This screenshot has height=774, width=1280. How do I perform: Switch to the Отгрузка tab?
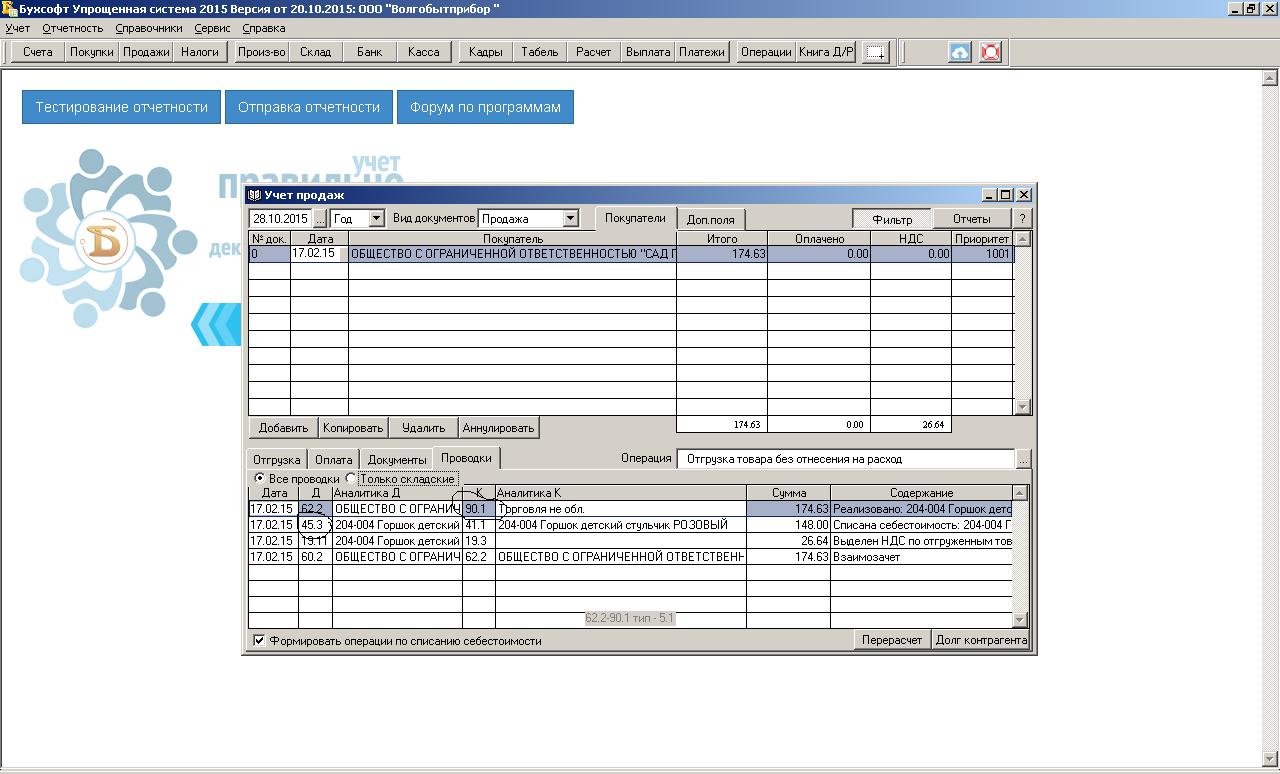click(277, 459)
